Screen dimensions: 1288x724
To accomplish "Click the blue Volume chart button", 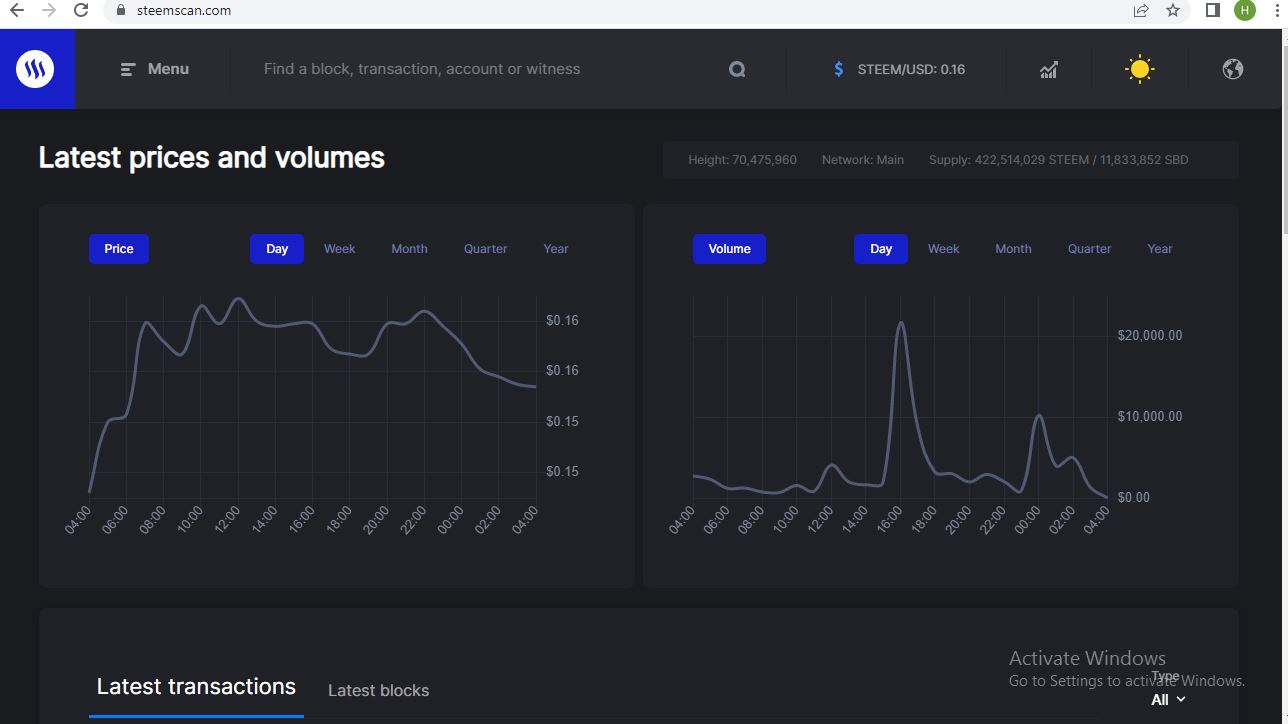I will click(729, 249).
